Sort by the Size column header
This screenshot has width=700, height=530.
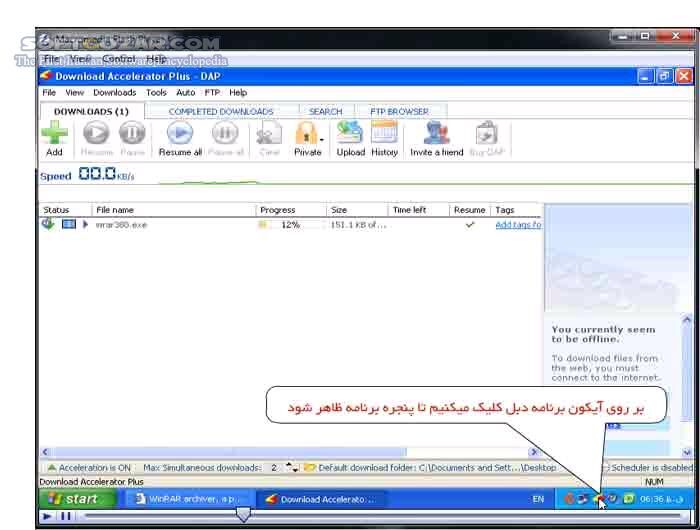pyautogui.click(x=357, y=210)
